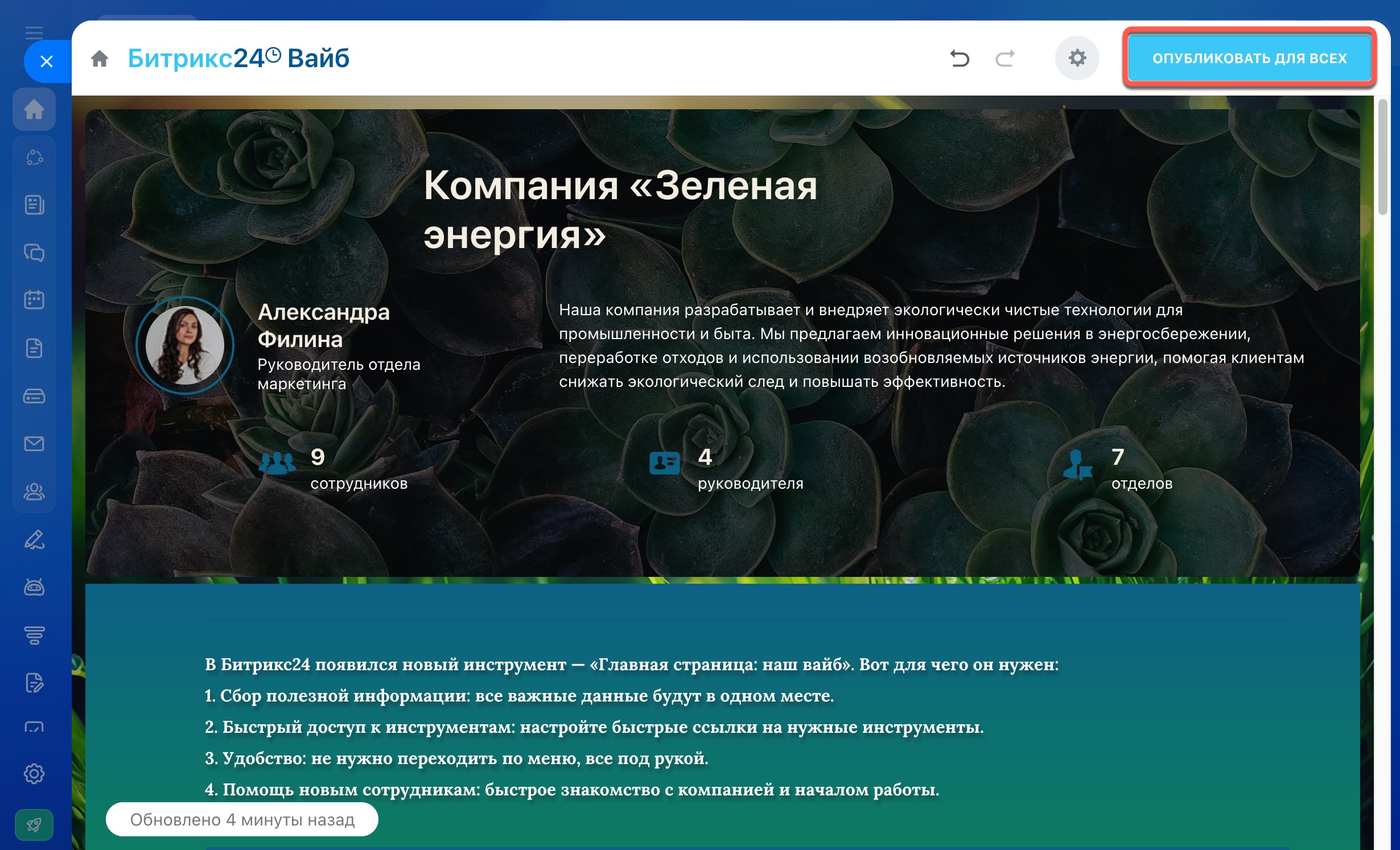The width and height of the screenshot is (1400, 850).
Task: Click list item '2. Быстрый доступ к инструментам'
Action: [594, 727]
